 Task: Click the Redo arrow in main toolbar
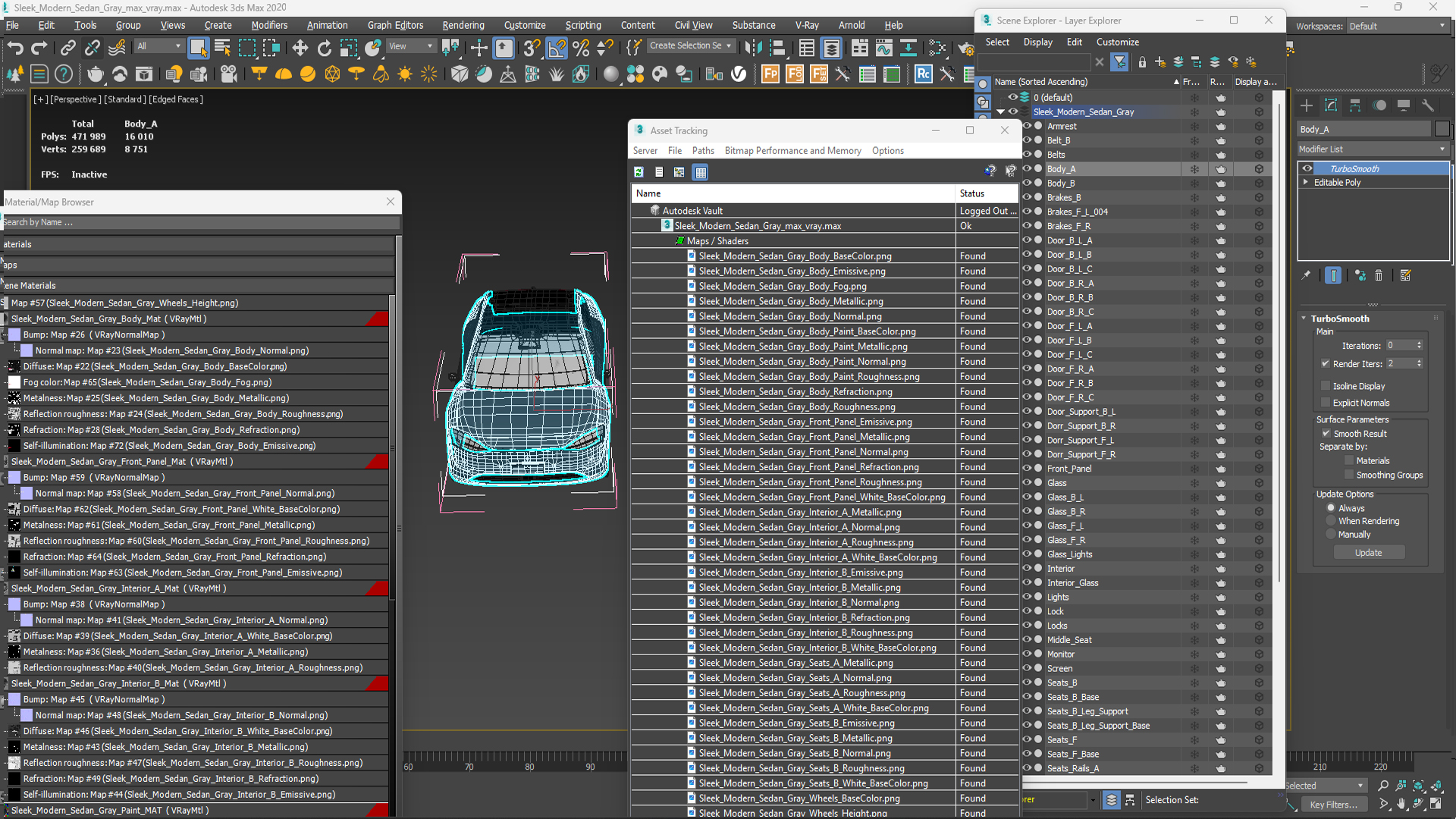(x=39, y=48)
